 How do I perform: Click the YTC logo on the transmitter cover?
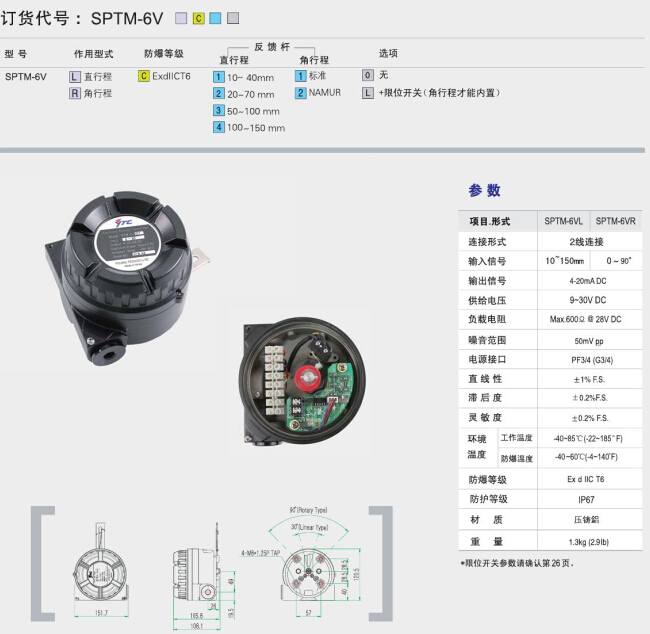pos(124,222)
